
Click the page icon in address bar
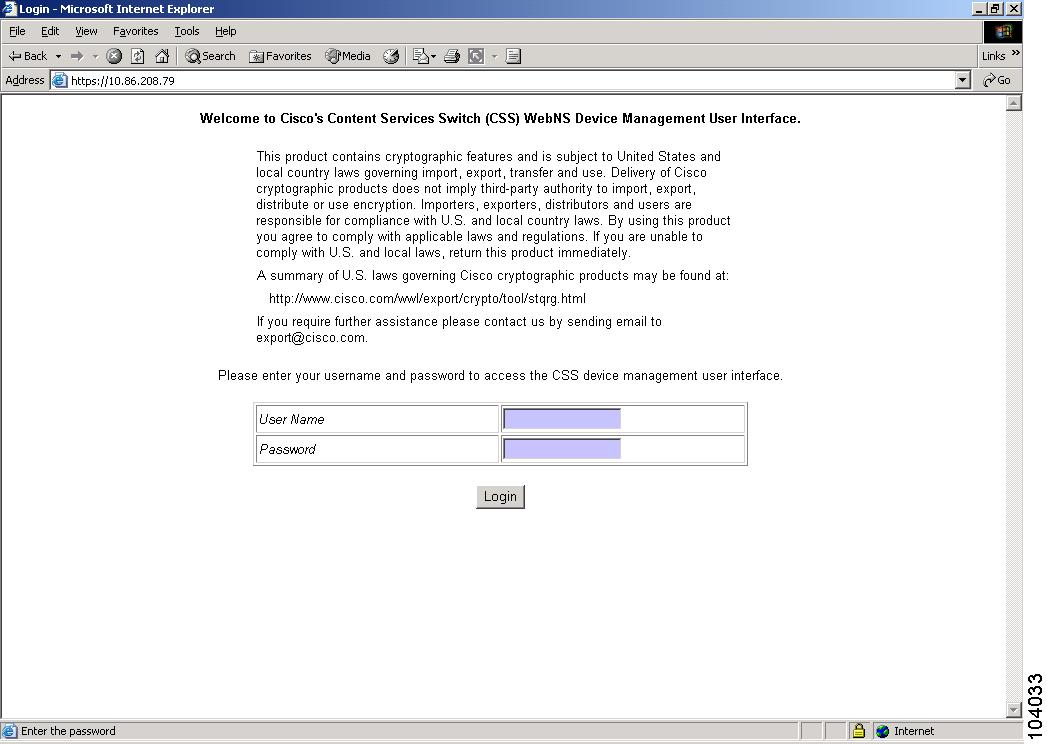tap(59, 80)
